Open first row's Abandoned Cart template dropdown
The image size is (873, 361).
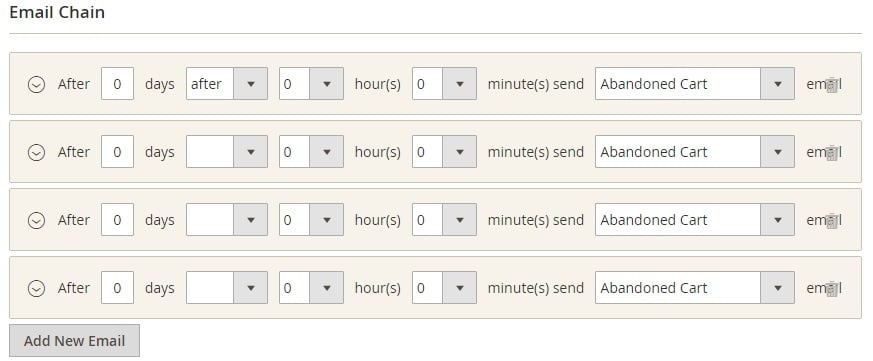(x=695, y=84)
